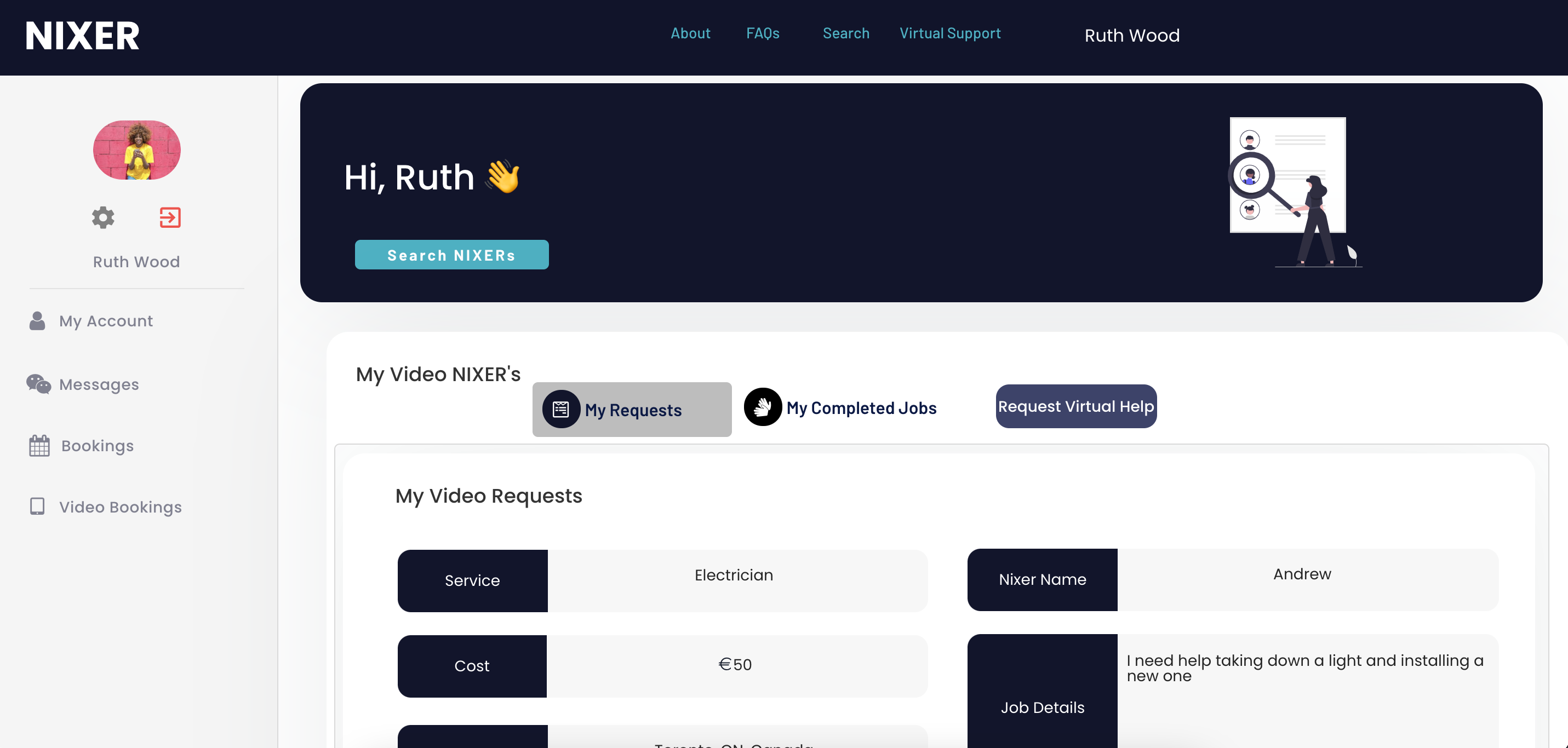Open Search in the top navigation
This screenshot has width=1568, height=748.
[x=845, y=33]
